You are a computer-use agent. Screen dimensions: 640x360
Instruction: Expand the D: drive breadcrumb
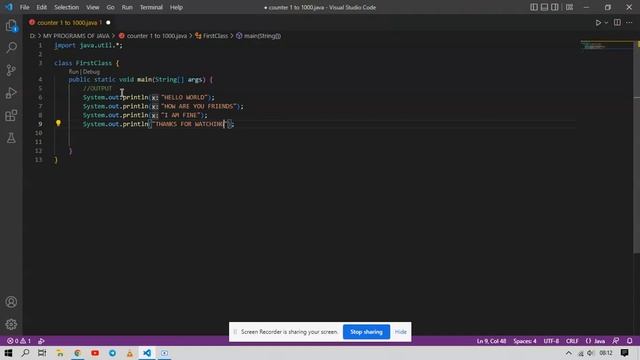point(32,36)
